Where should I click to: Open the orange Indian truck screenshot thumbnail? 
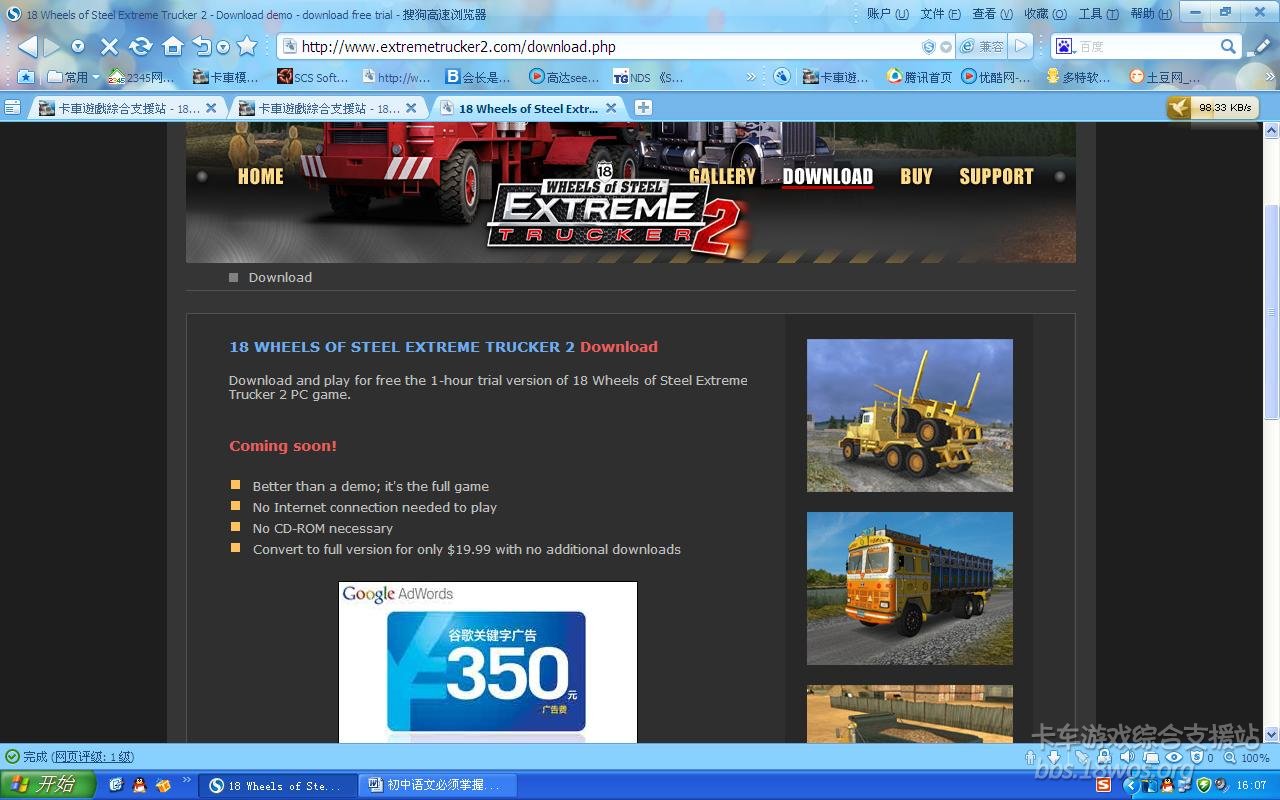(910, 588)
